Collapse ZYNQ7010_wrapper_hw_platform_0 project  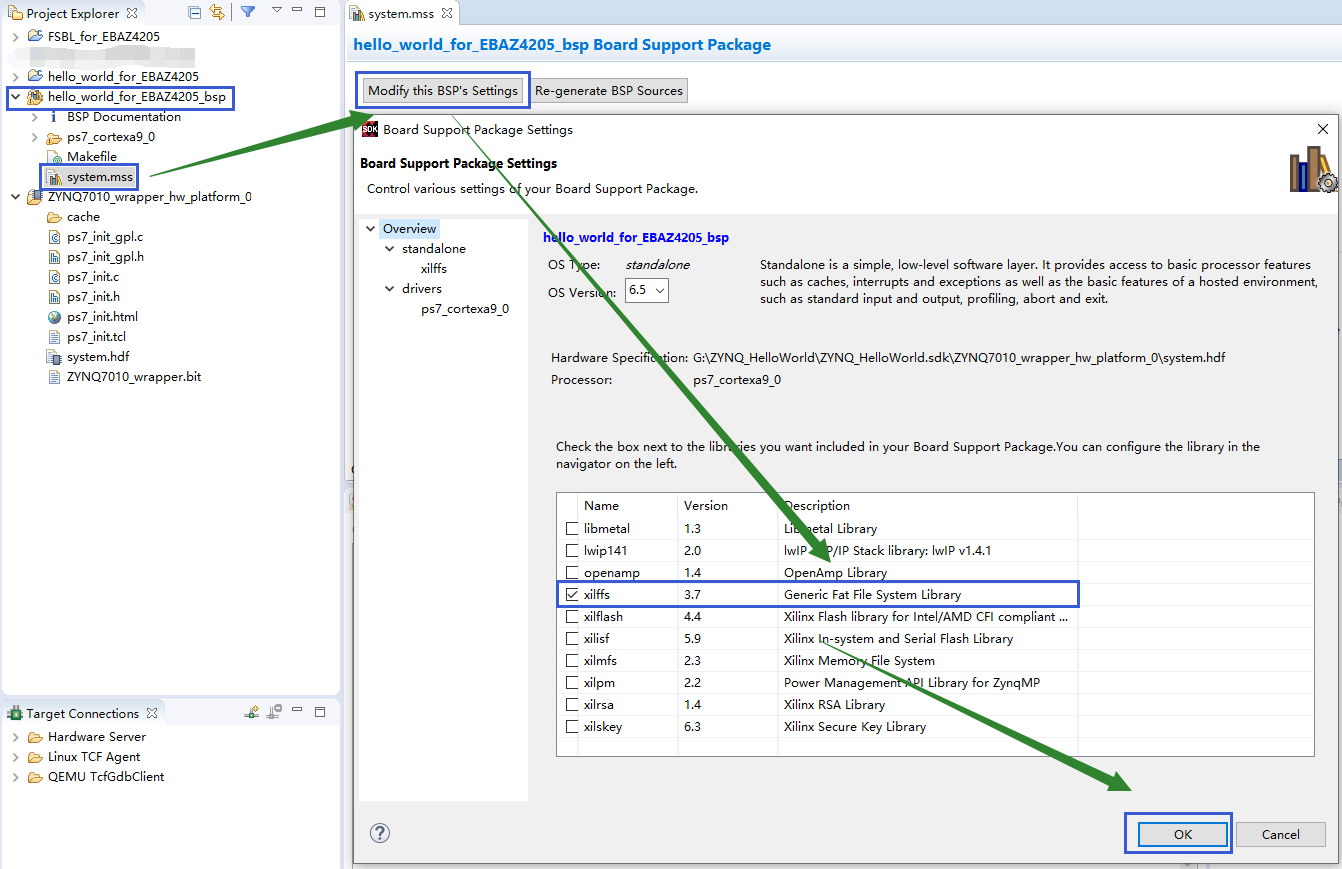pos(15,197)
